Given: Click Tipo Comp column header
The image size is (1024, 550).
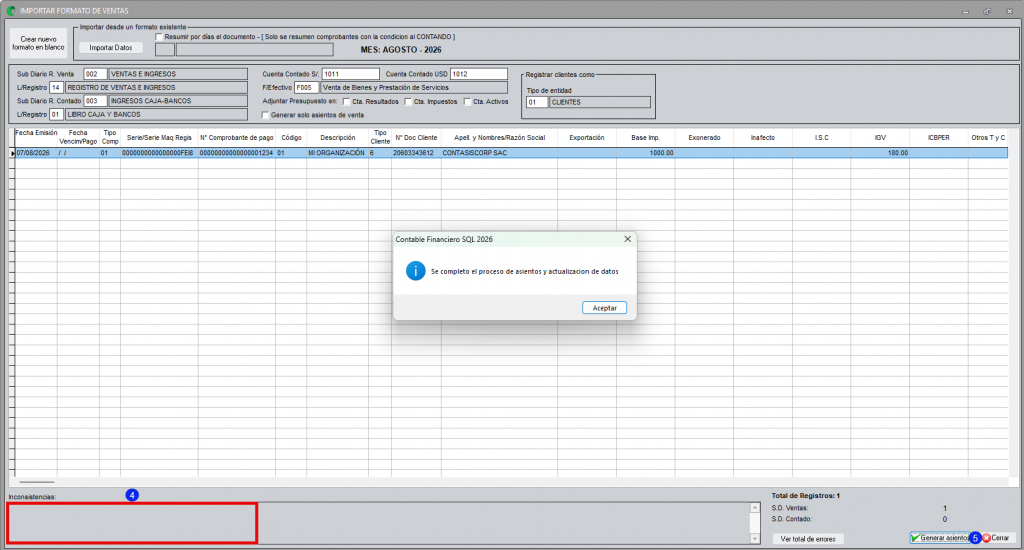Looking at the screenshot, I should [110, 137].
